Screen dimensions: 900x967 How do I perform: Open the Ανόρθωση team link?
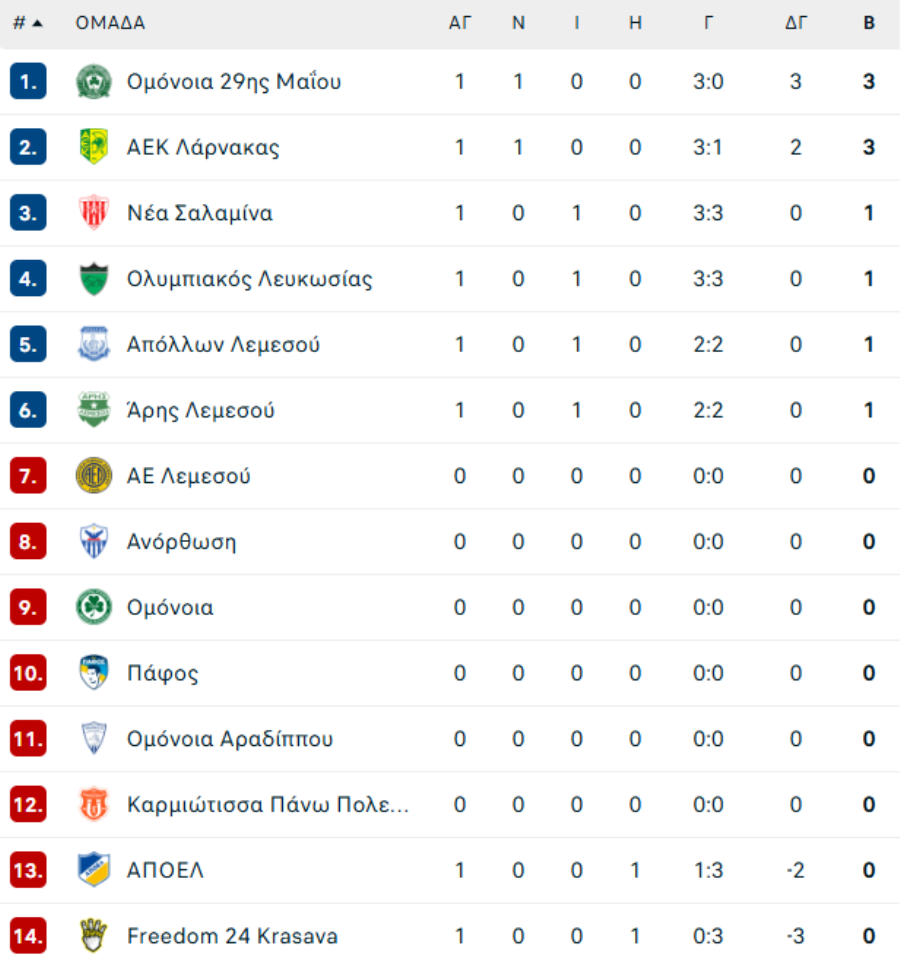[x=181, y=541]
